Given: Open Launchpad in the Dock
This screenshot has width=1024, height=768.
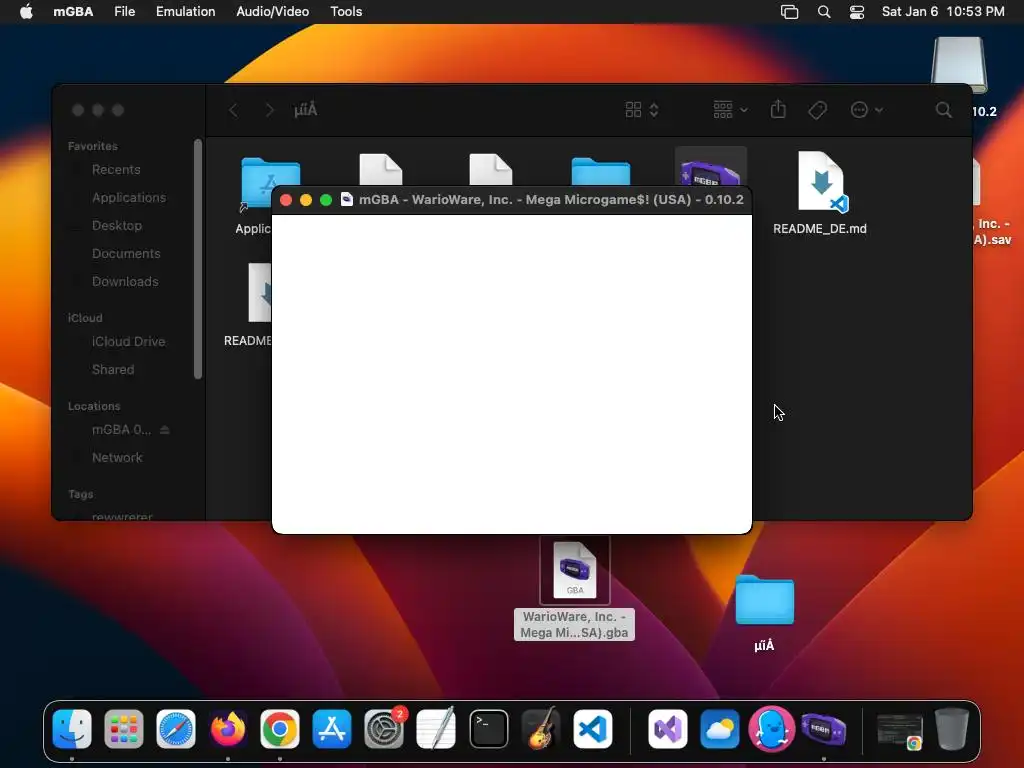Looking at the screenshot, I should (123, 729).
